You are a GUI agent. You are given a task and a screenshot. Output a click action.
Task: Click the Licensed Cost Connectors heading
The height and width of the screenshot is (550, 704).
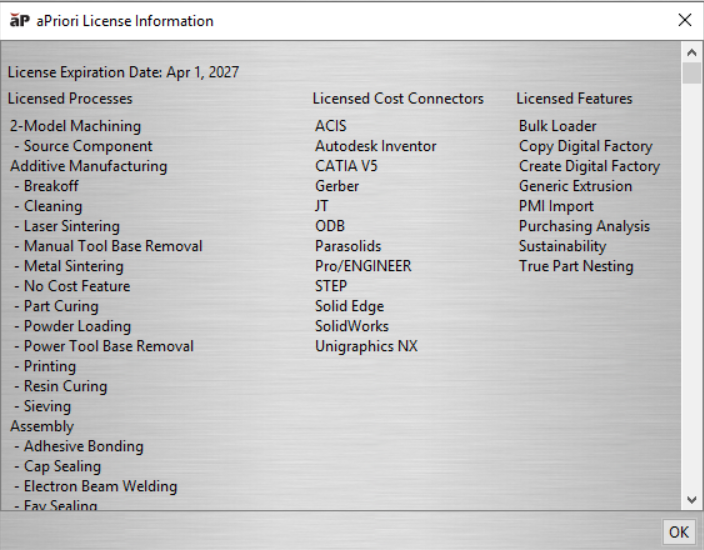click(398, 98)
